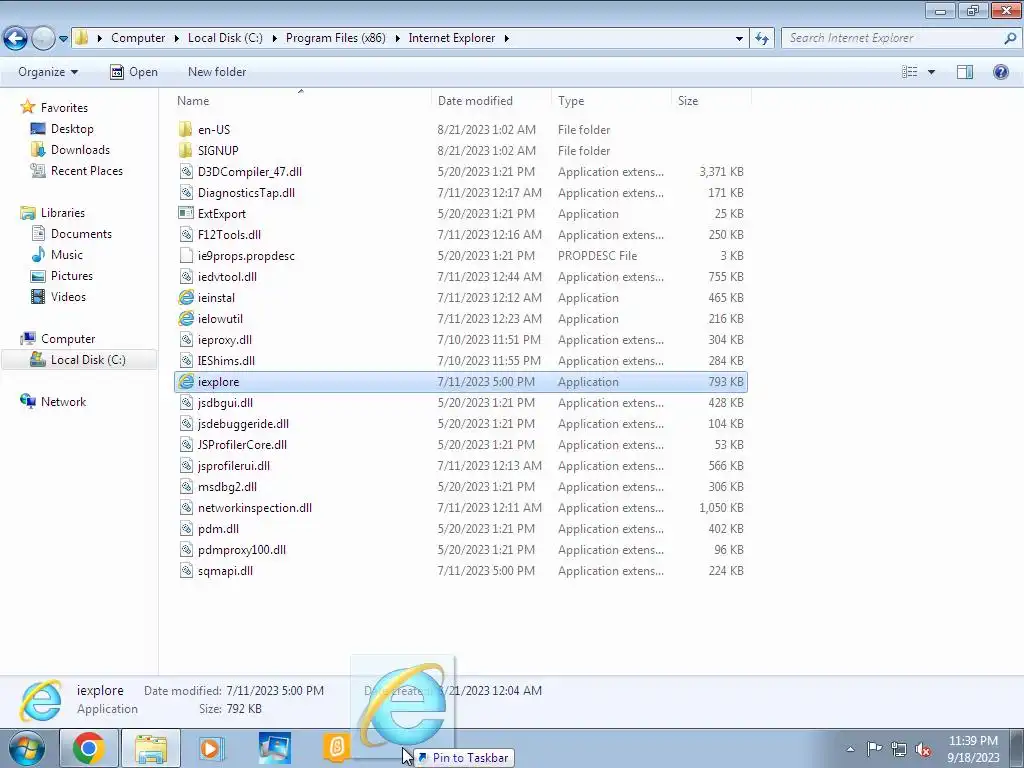This screenshot has height=768, width=1024.
Task: Select the en-US folder icon
Action: tap(186, 129)
